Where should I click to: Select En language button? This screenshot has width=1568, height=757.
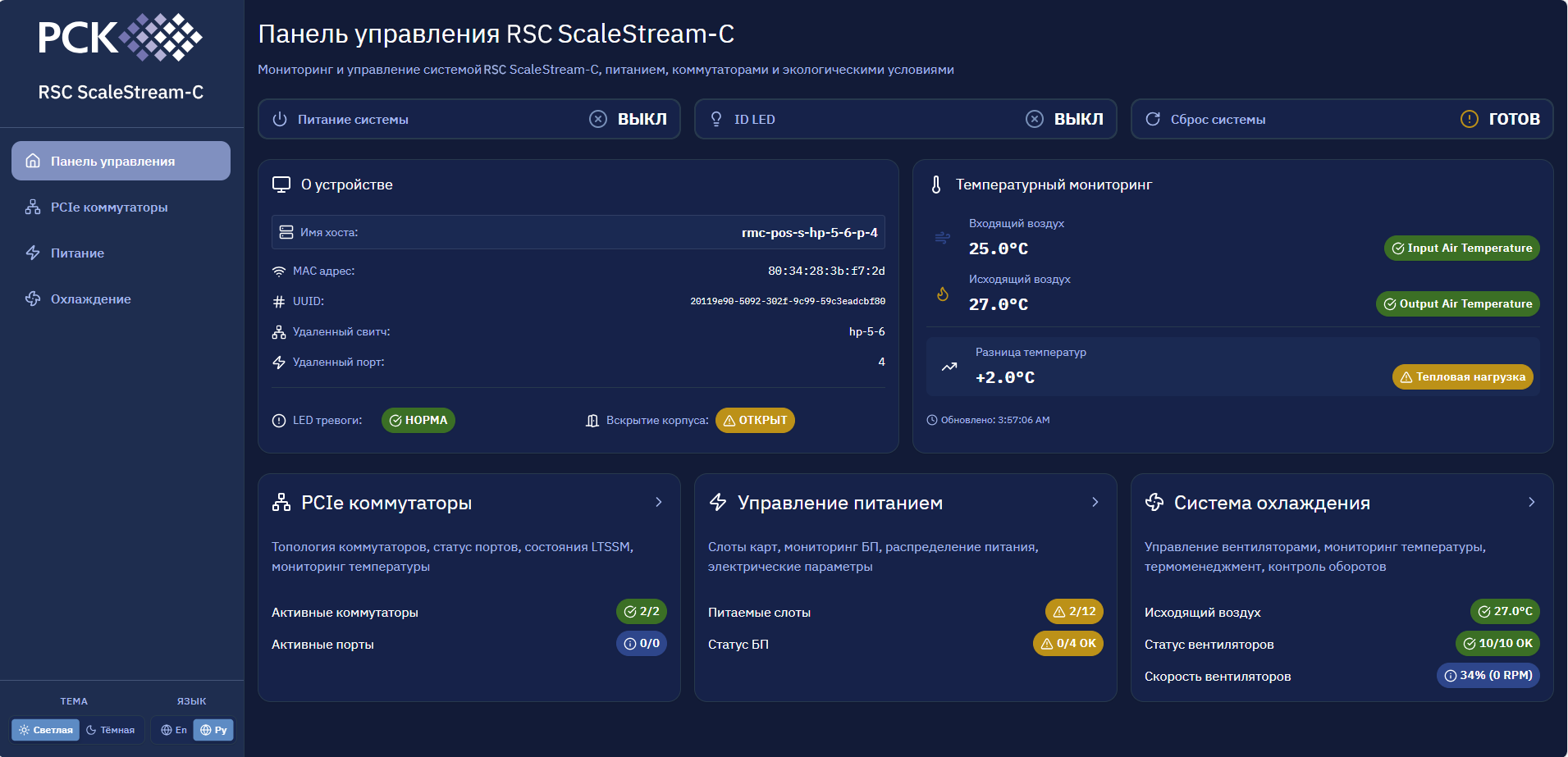click(x=174, y=730)
